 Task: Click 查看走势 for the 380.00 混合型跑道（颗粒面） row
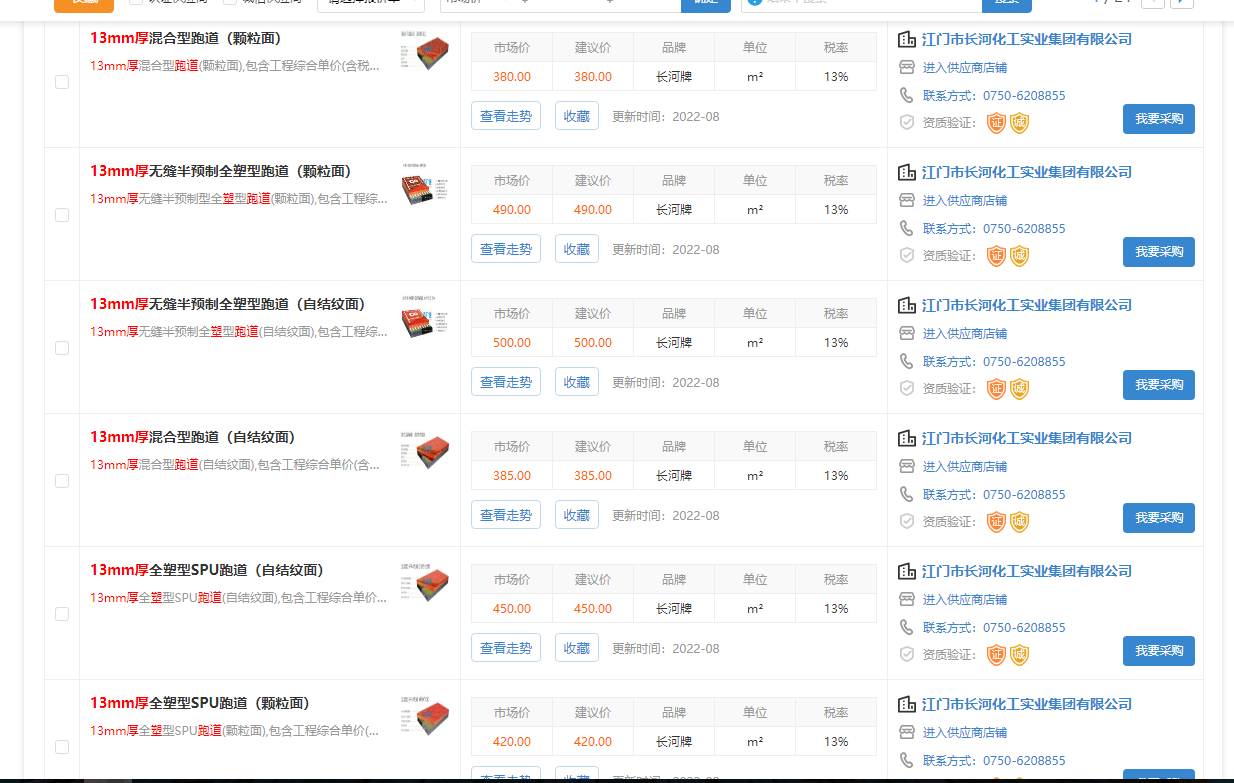506,116
